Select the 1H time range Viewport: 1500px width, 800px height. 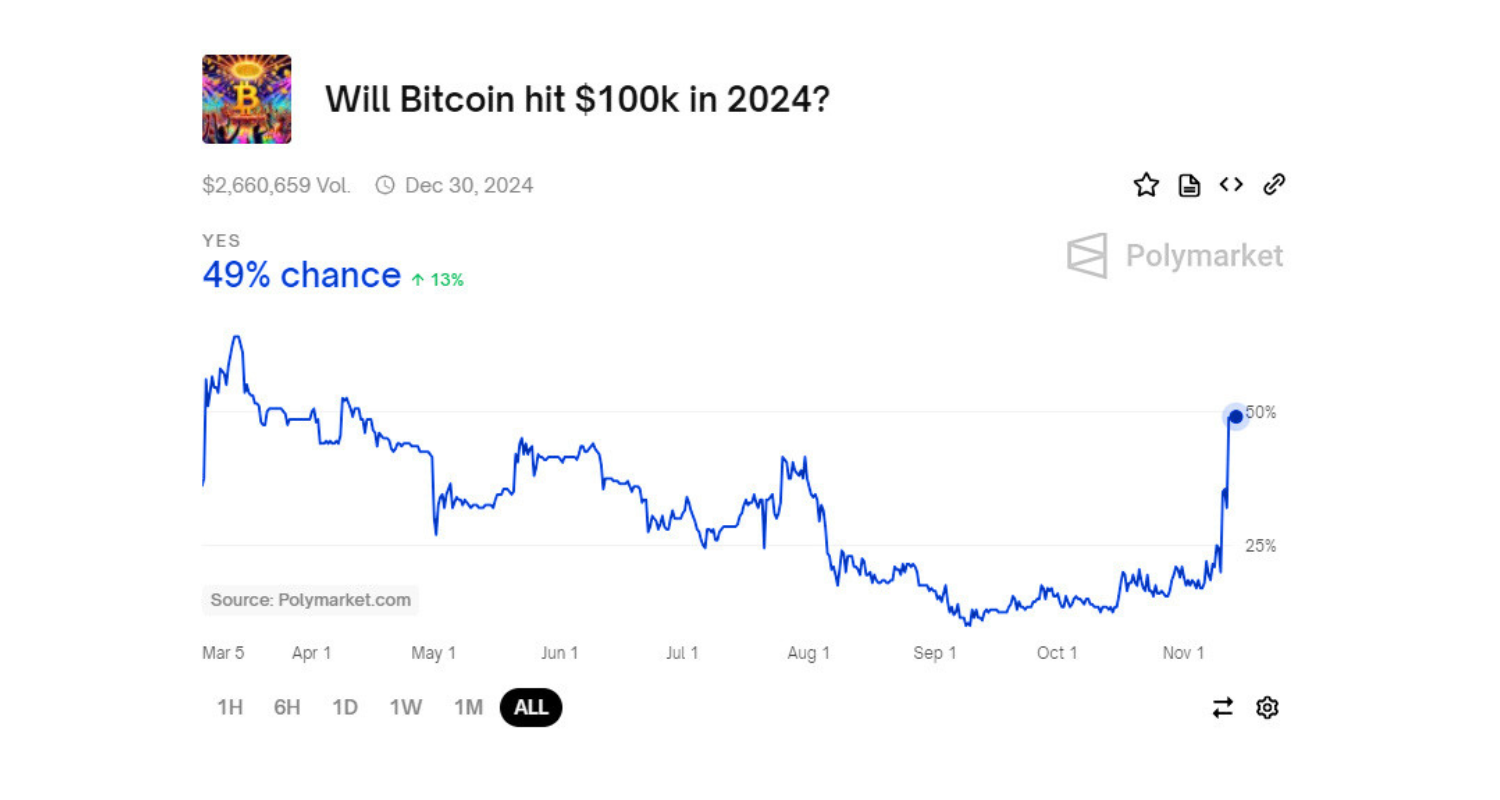(230, 708)
